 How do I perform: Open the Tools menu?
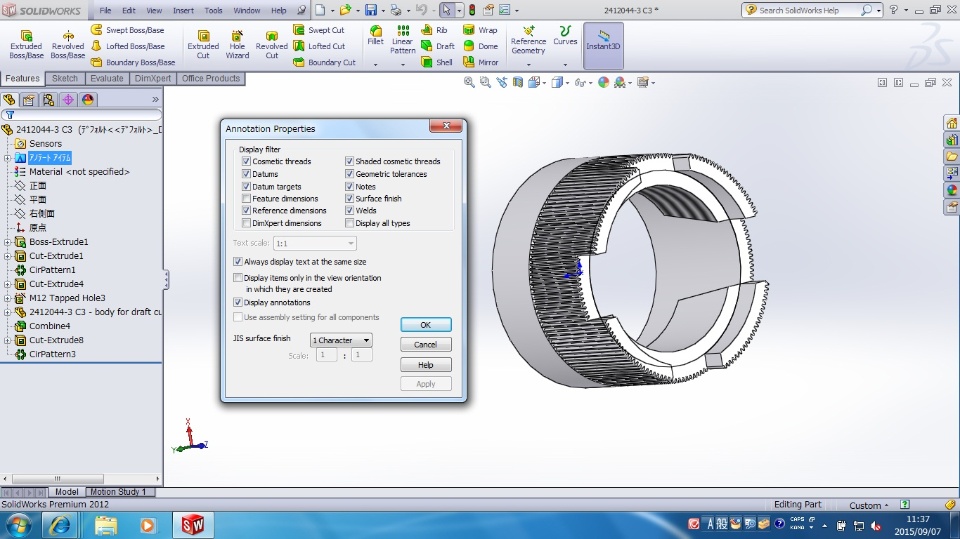click(213, 10)
